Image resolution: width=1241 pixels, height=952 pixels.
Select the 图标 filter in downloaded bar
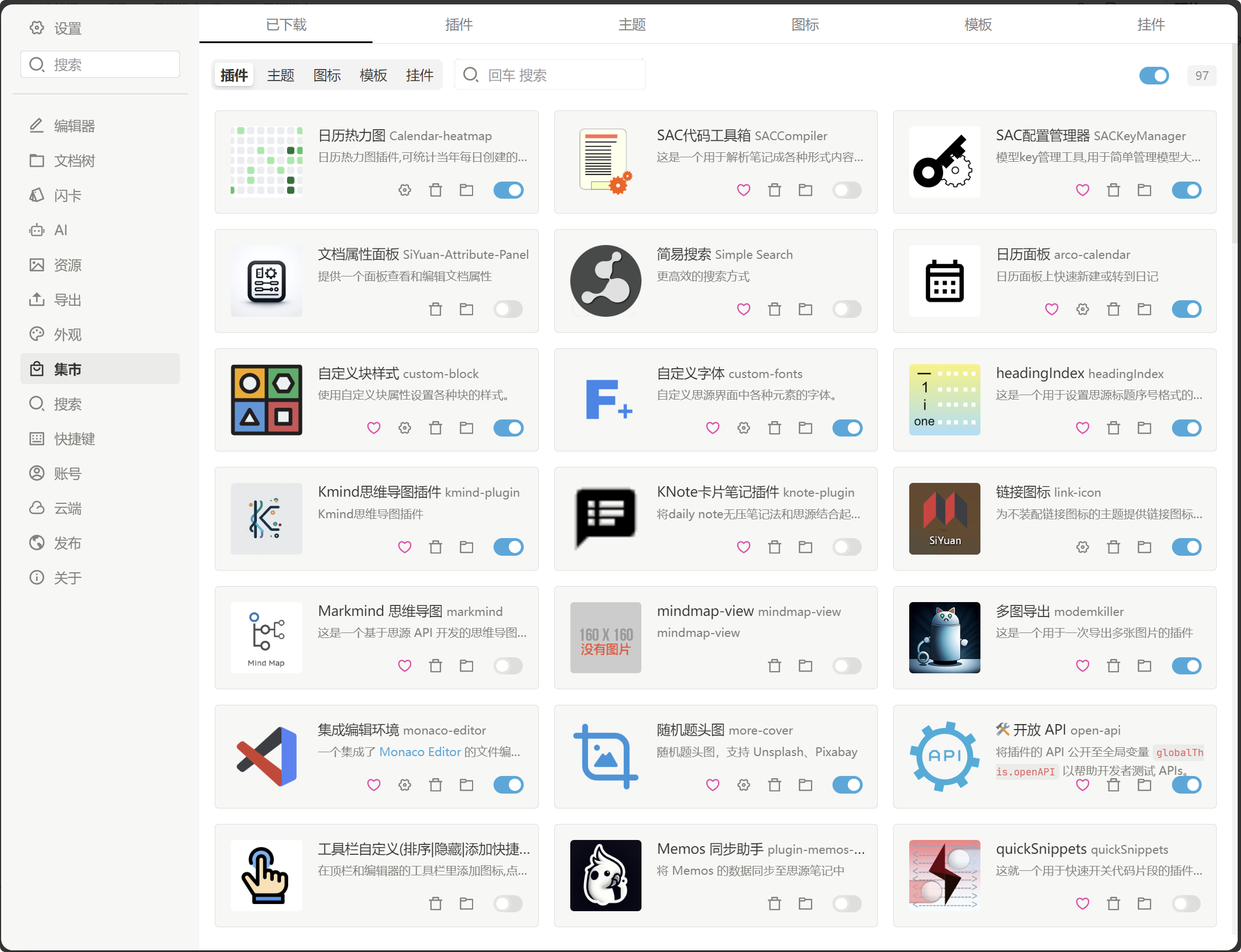coord(327,76)
